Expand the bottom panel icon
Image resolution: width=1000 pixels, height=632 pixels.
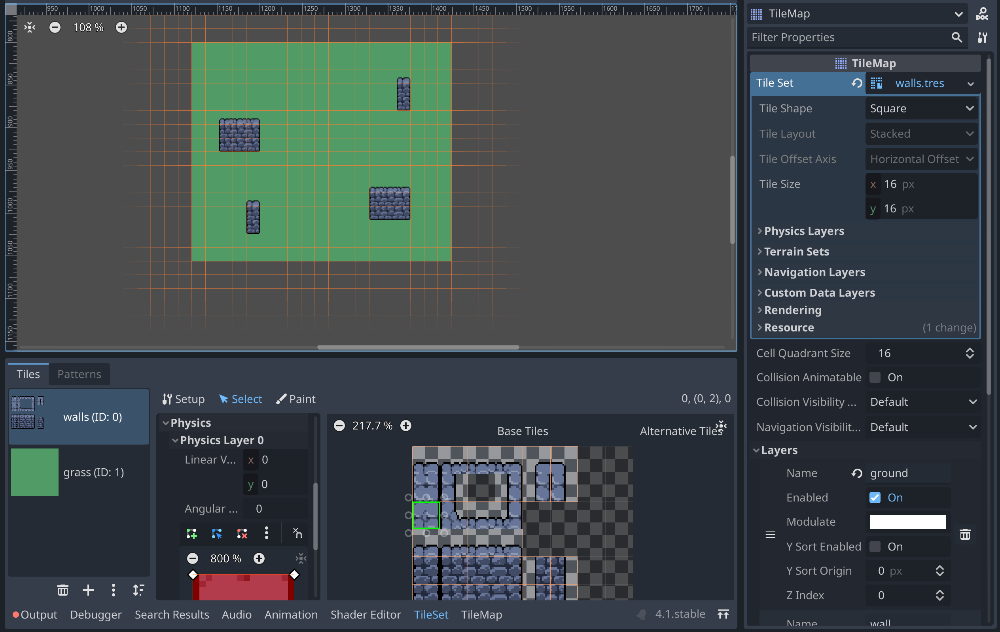click(722, 614)
